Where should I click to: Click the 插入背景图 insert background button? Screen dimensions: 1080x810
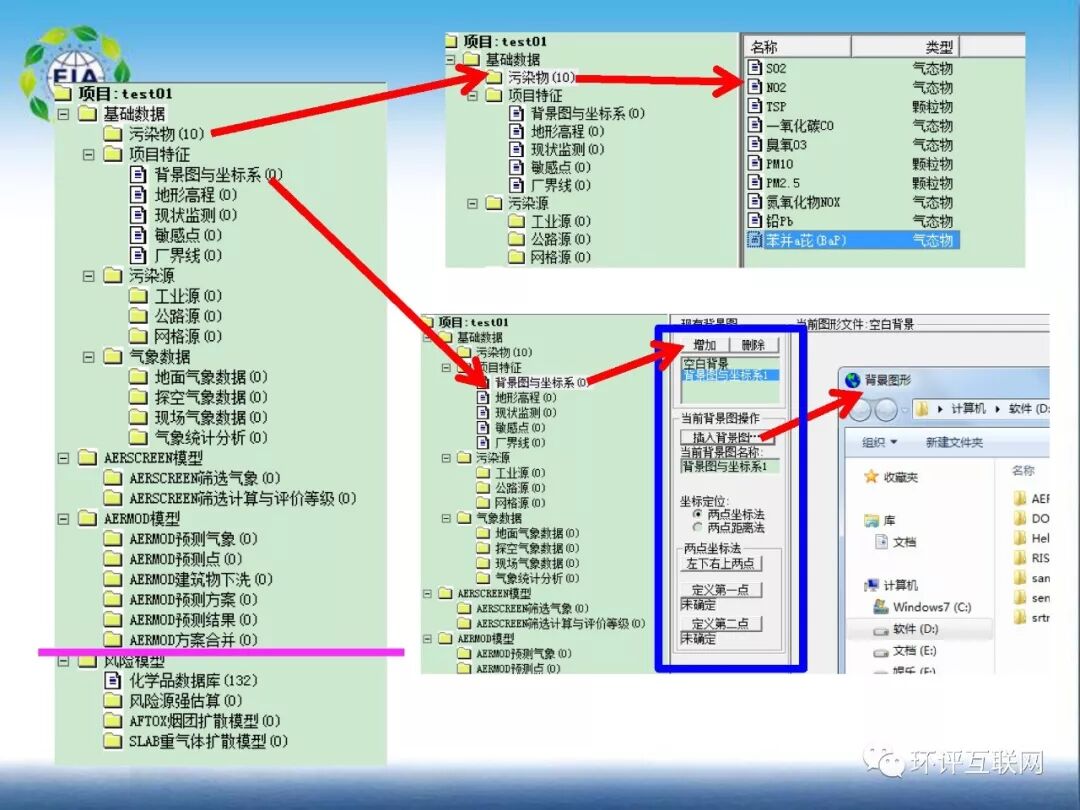pos(725,435)
